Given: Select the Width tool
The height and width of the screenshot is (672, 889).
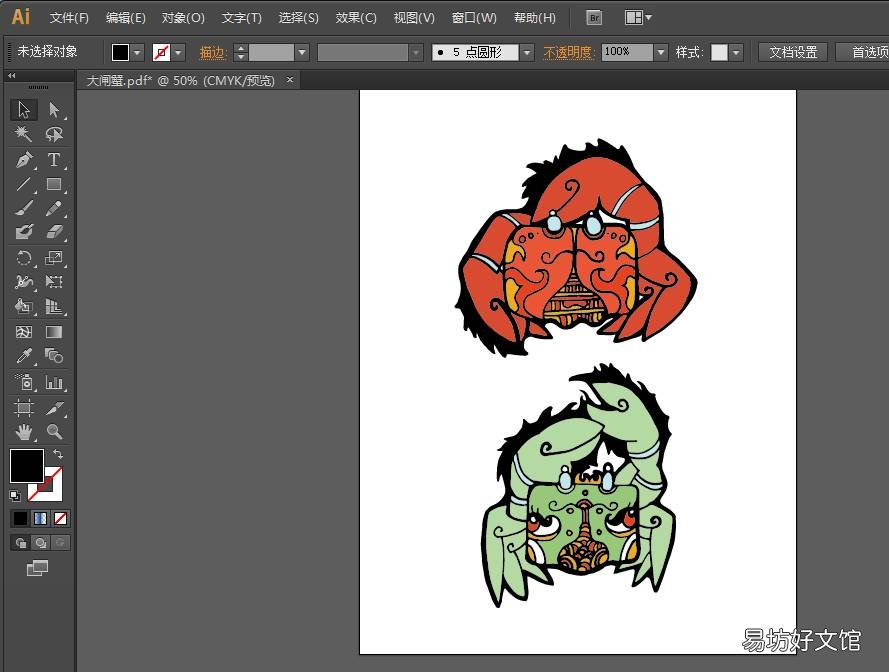Looking at the screenshot, I should click(x=24, y=282).
